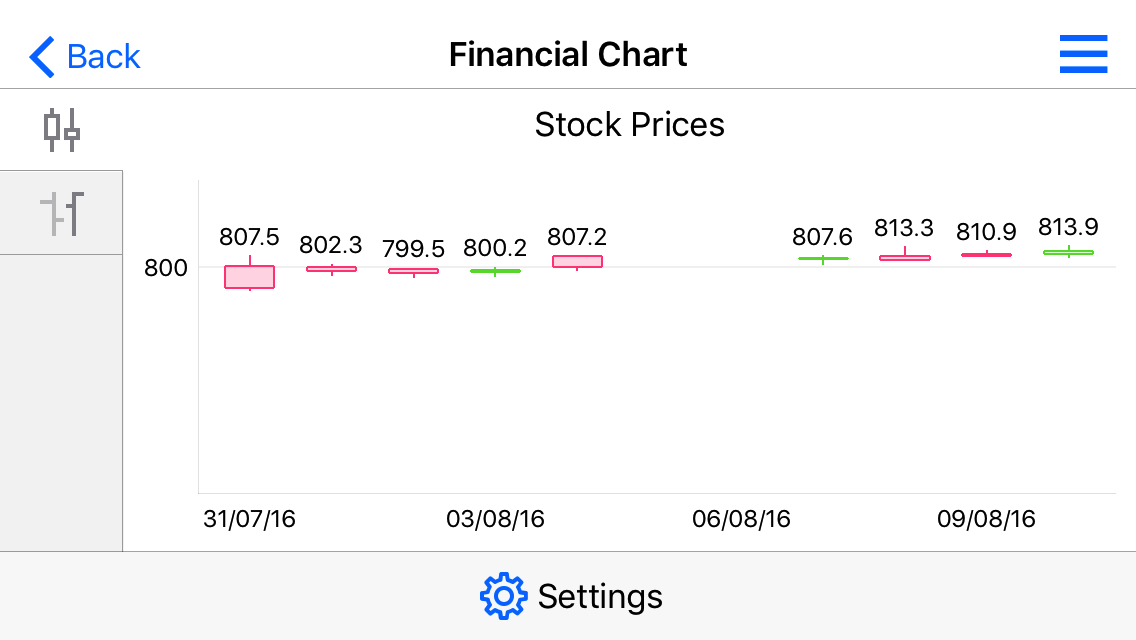Click the pink candlestick labeled 807.5
Image resolution: width=1136 pixels, height=640 pixels.
pyautogui.click(x=248, y=277)
